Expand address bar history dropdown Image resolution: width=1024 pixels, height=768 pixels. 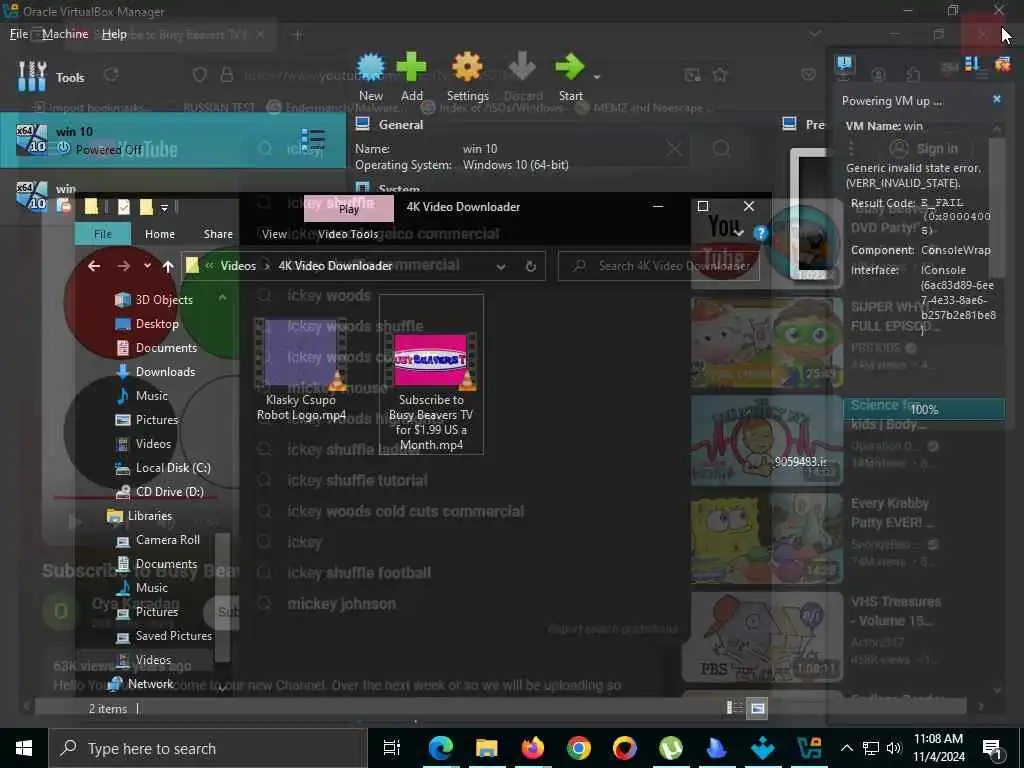tap(501, 266)
